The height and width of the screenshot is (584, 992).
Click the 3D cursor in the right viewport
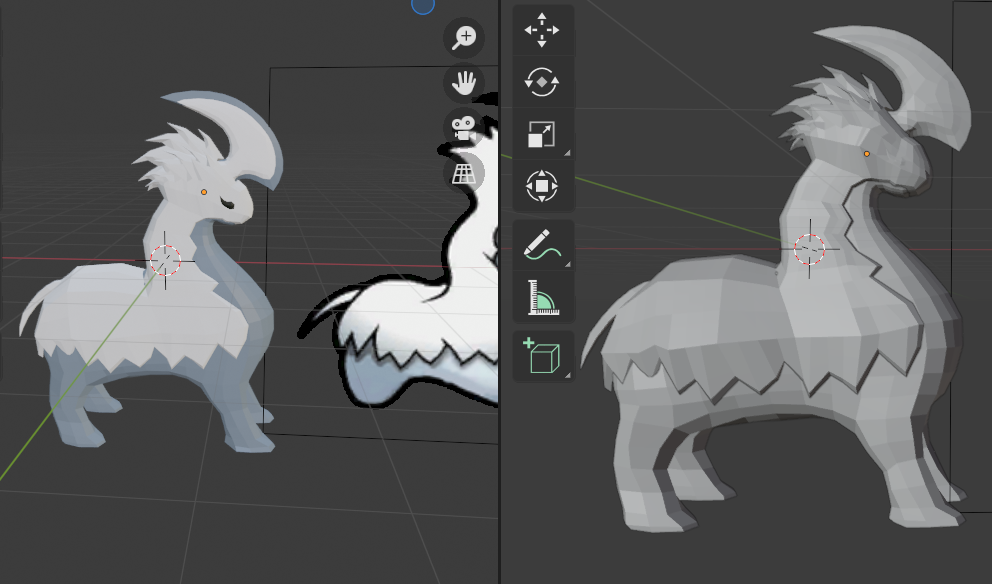point(810,249)
